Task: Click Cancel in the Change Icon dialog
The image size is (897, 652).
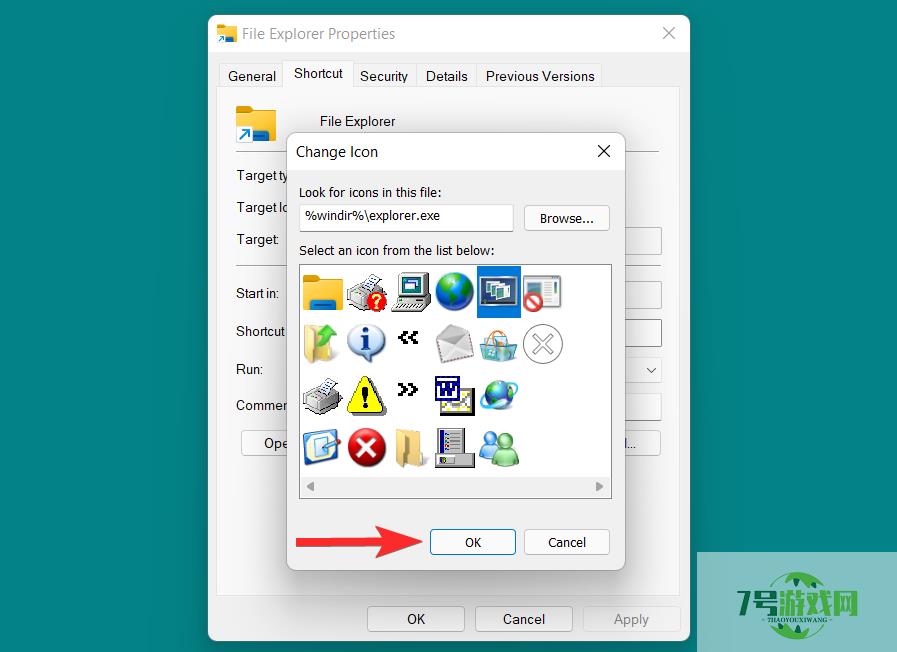Action: coord(567,542)
